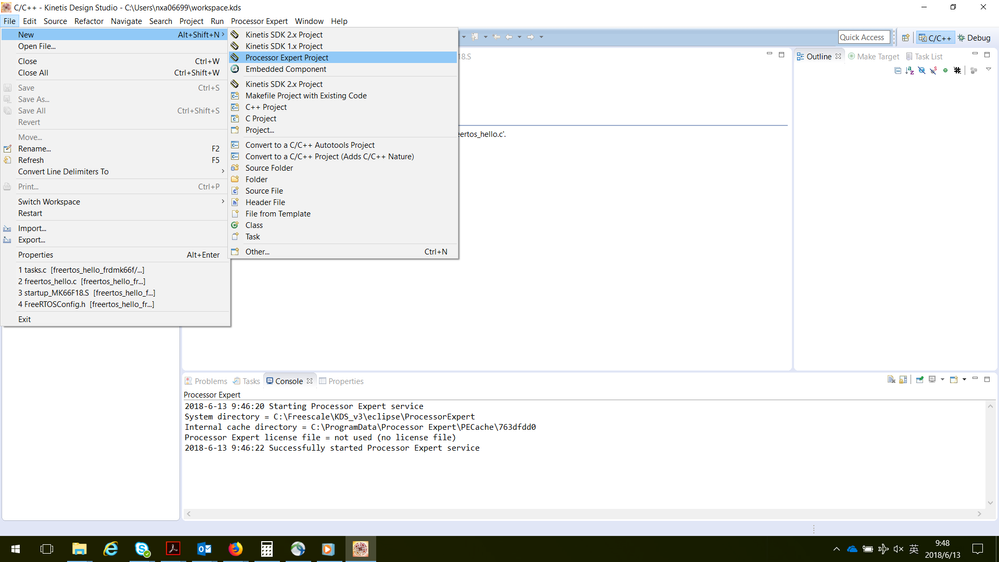Screen dimensions: 999x562
Task: Open recent file 1 tasks.c
Action: 115,270
